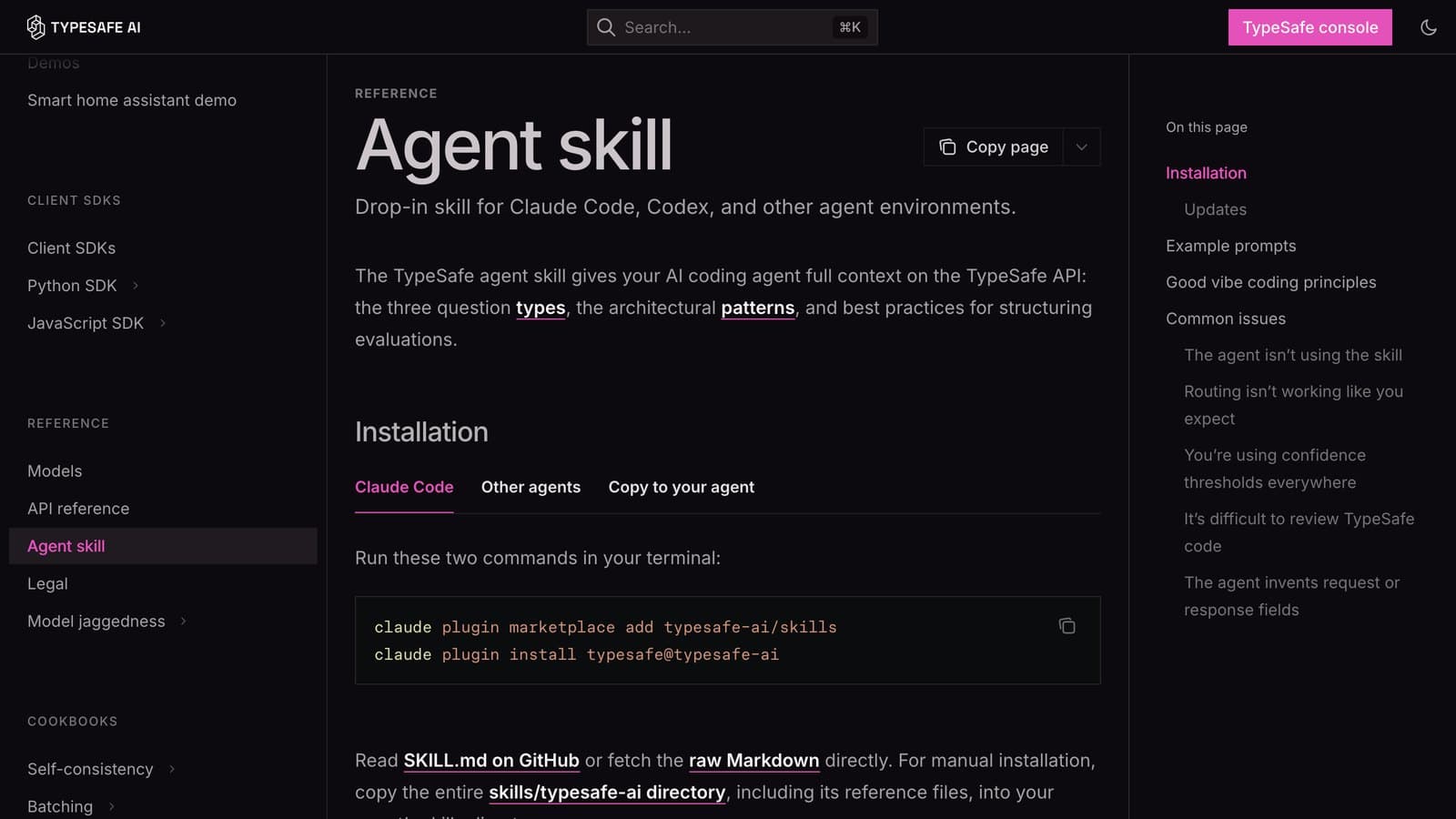The width and height of the screenshot is (1456, 819).
Task: Go to 'It's difficult to review TypeSafe code'
Action: point(1299,532)
